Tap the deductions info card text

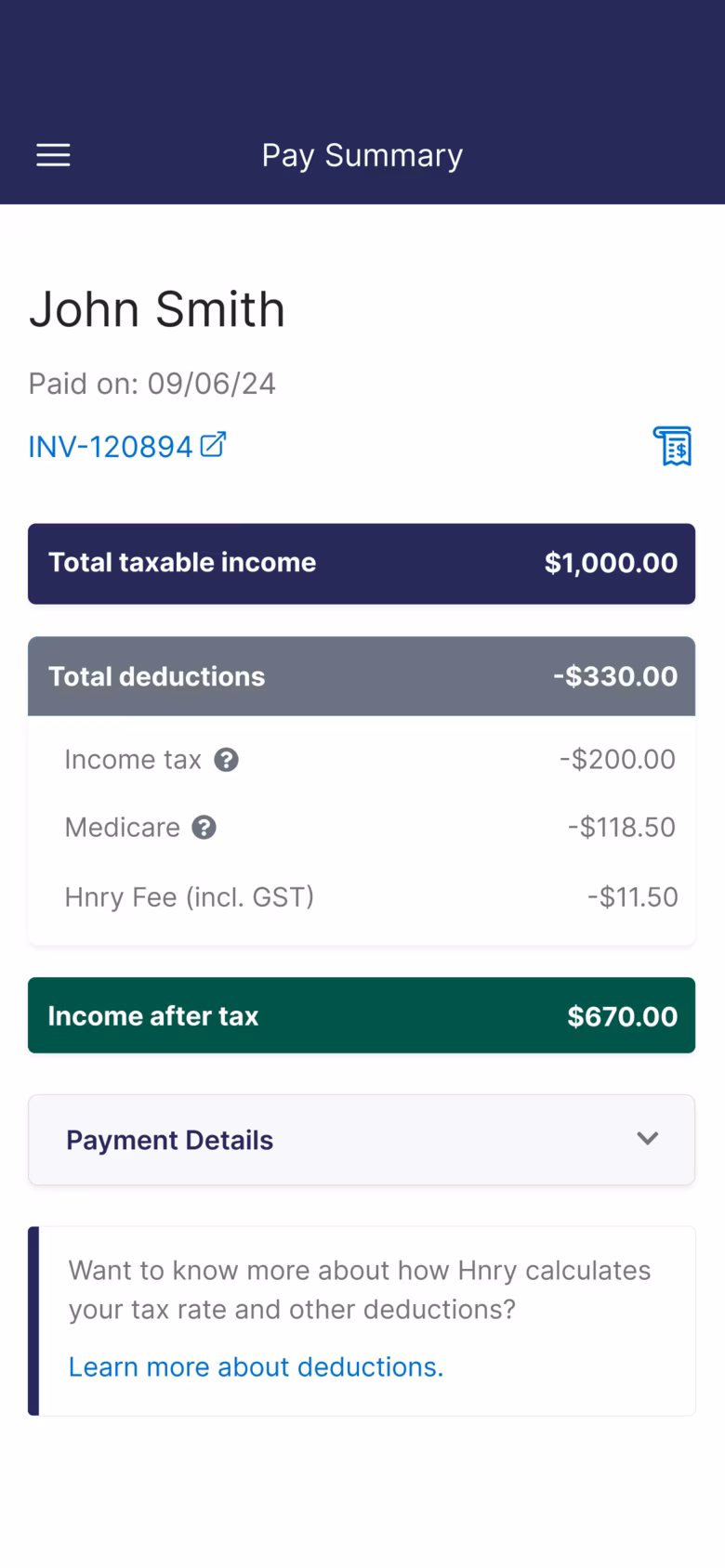pos(360,1290)
